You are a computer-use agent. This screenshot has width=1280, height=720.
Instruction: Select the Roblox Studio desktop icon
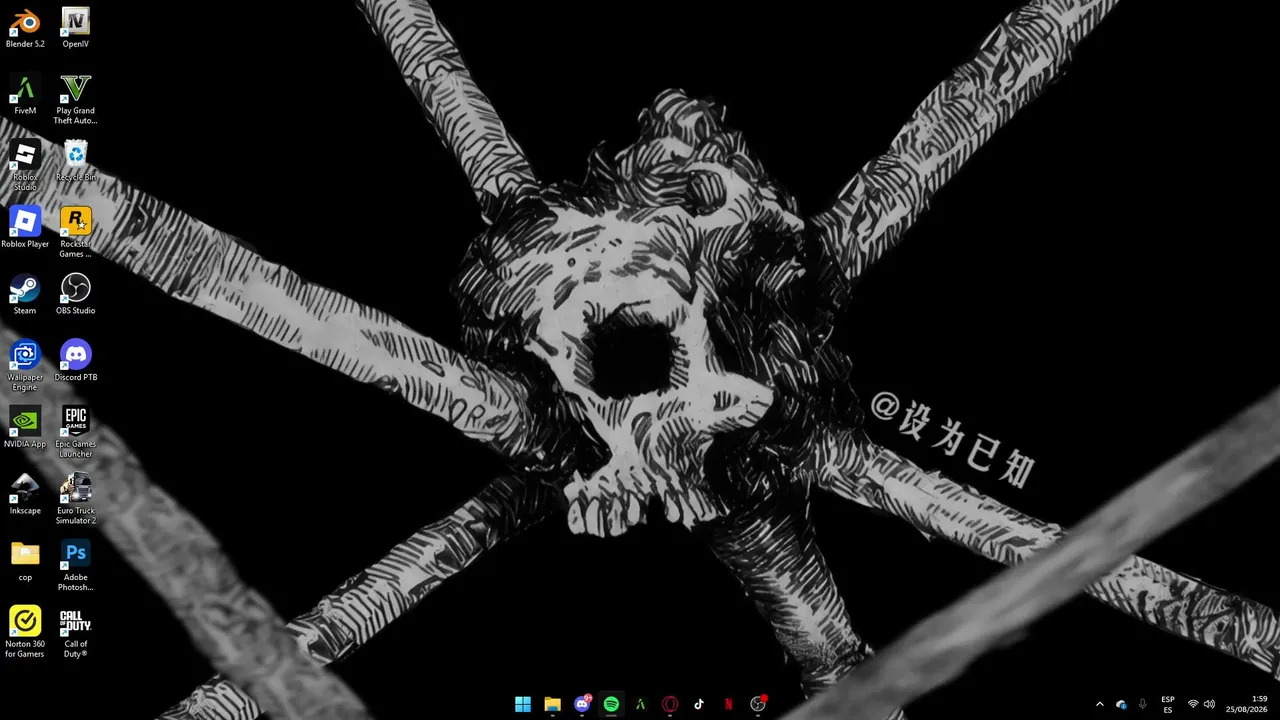[x=25, y=166]
